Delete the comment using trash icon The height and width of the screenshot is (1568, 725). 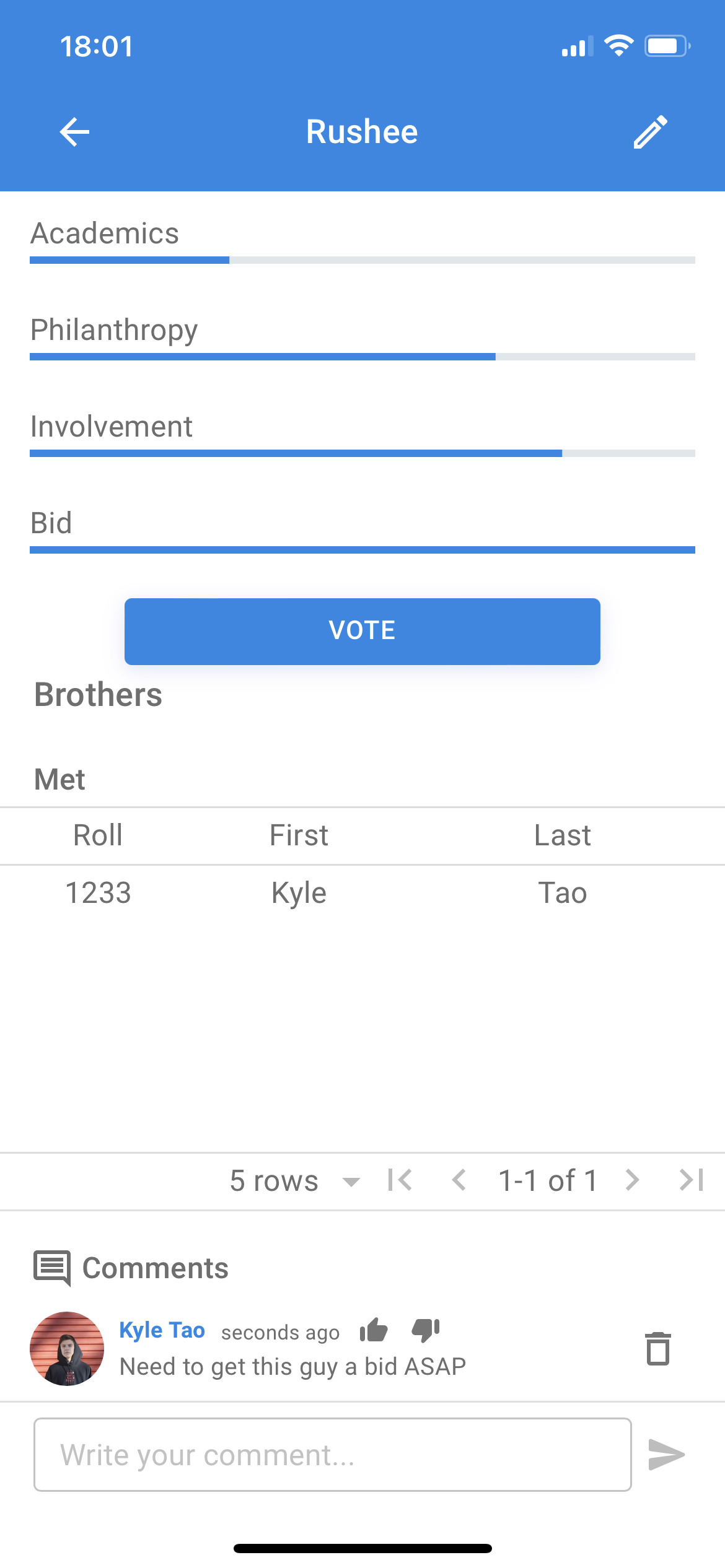[657, 1349]
